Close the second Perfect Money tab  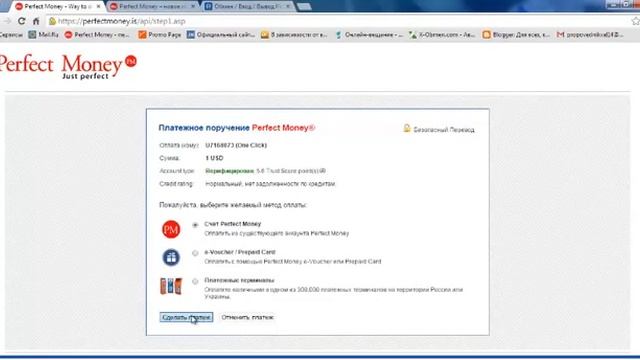coord(193,7)
